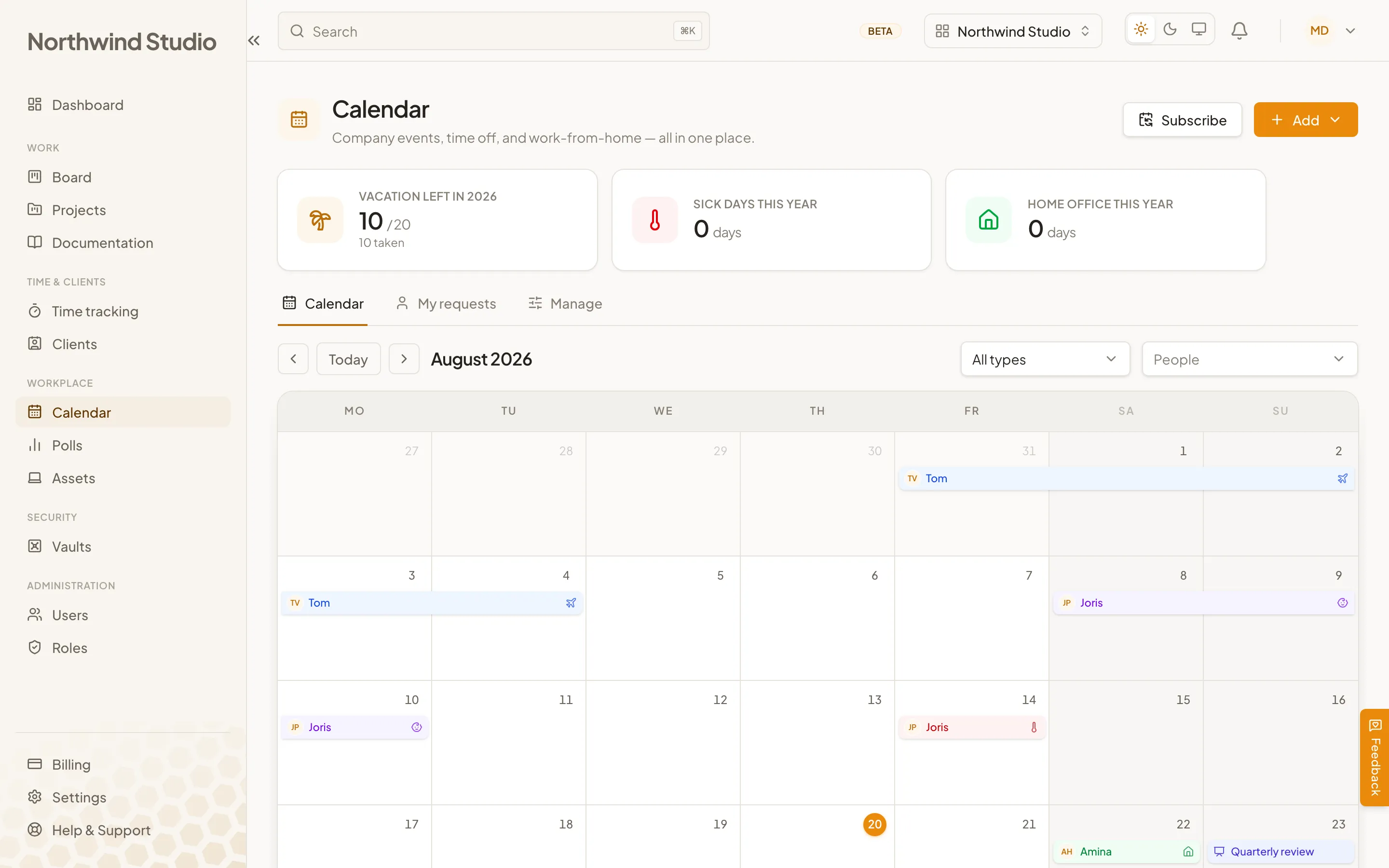Open Settings from sidebar
Viewport: 1389px width, 868px height.
[x=123, y=797]
